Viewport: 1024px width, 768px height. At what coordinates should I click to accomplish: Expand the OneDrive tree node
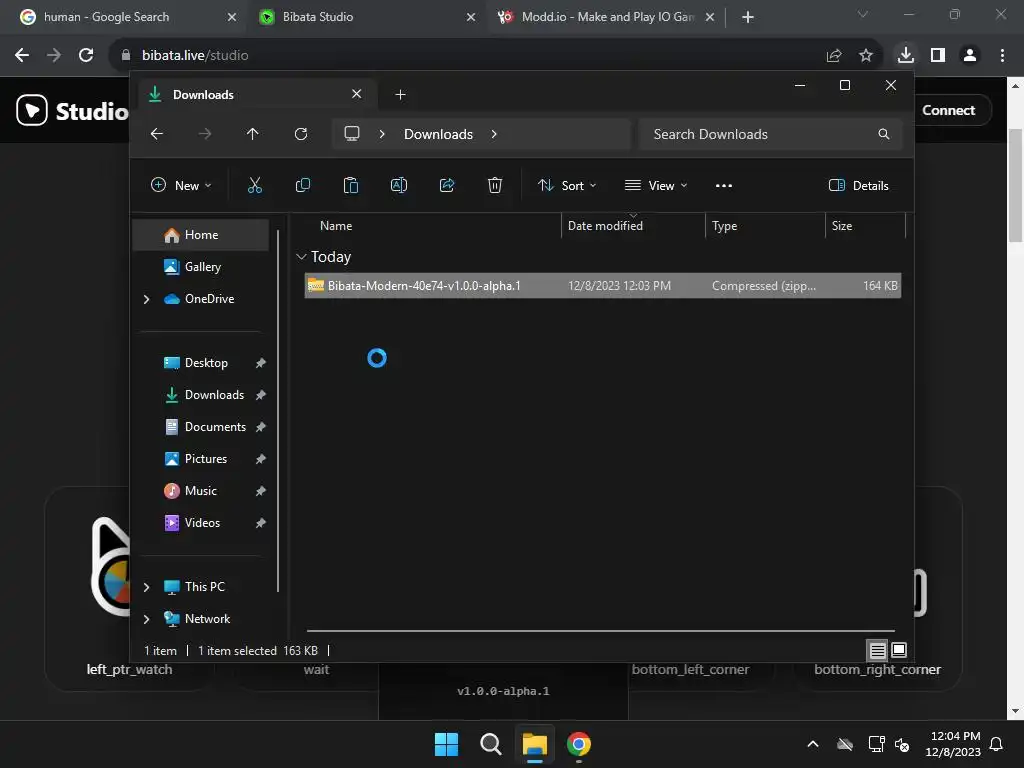pos(146,299)
